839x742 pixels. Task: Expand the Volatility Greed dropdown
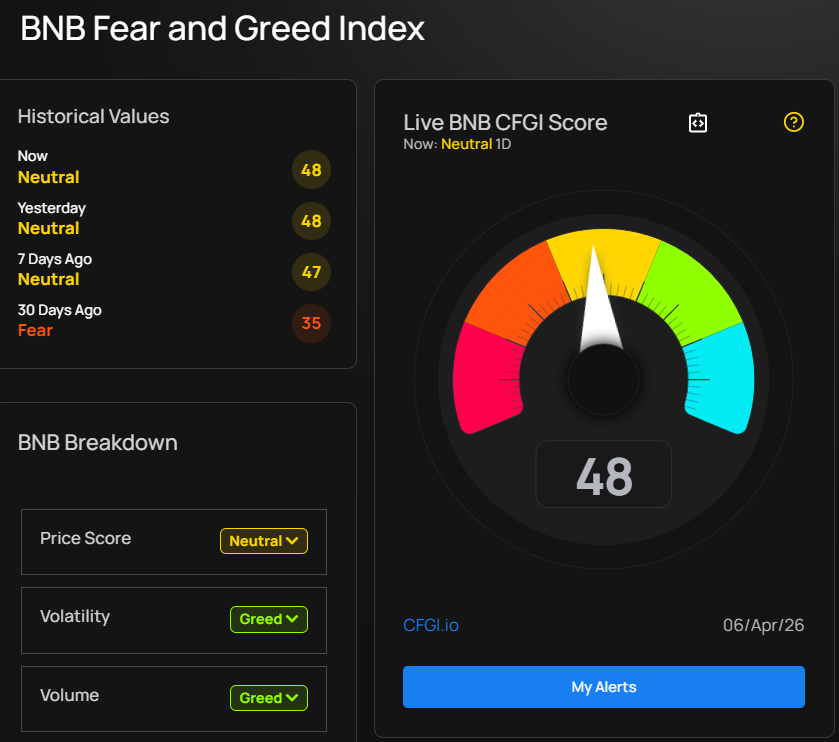269,619
